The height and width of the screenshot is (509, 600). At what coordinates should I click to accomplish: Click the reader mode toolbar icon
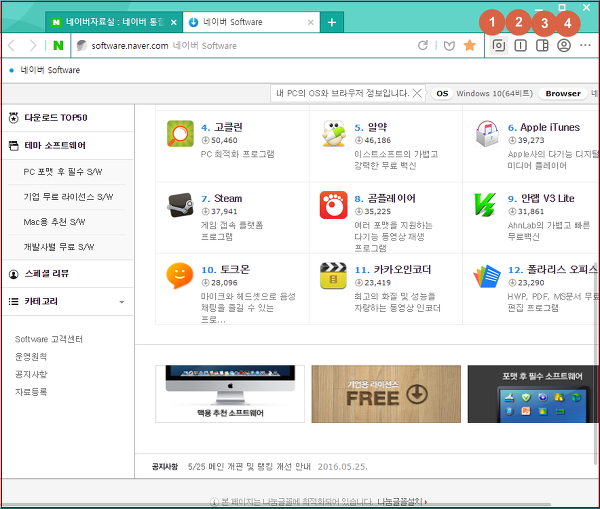coord(520,46)
